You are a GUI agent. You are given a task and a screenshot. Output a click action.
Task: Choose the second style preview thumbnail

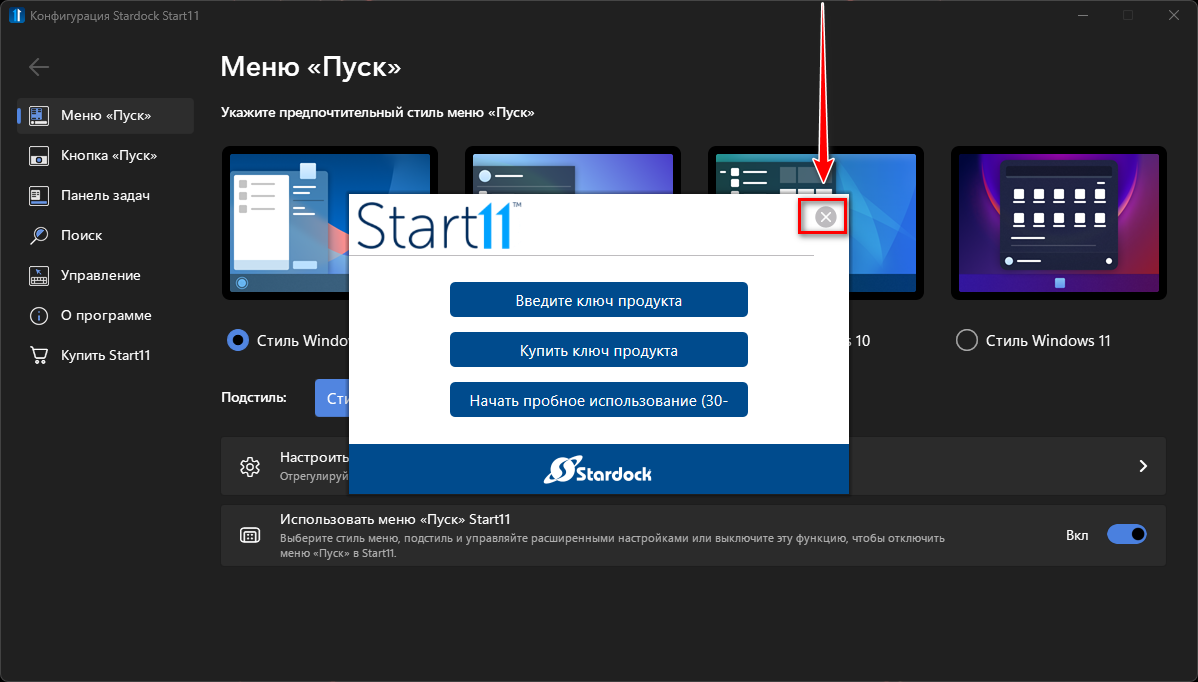coord(572,170)
